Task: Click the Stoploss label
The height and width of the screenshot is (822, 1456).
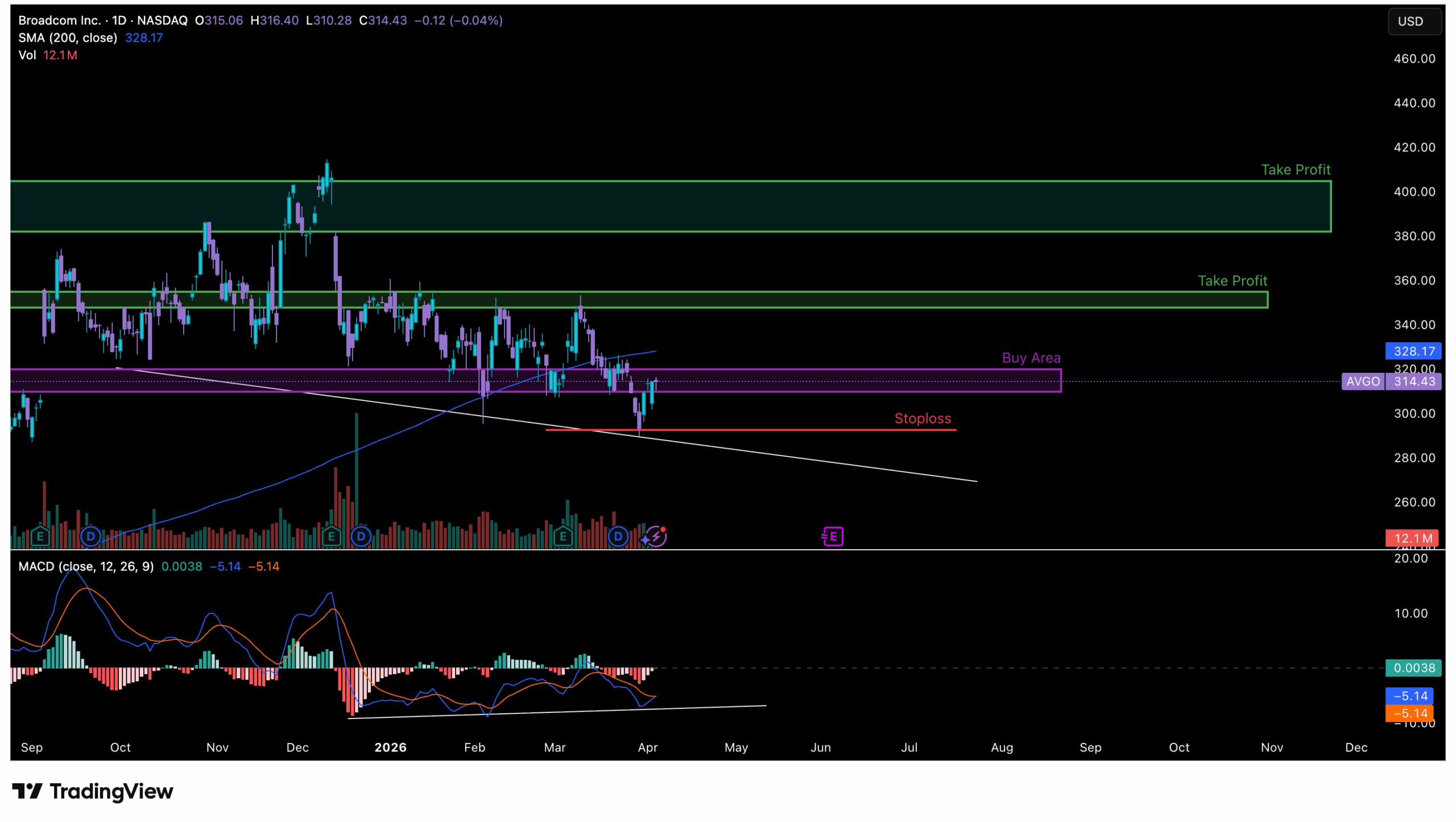Action: [x=923, y=419]
